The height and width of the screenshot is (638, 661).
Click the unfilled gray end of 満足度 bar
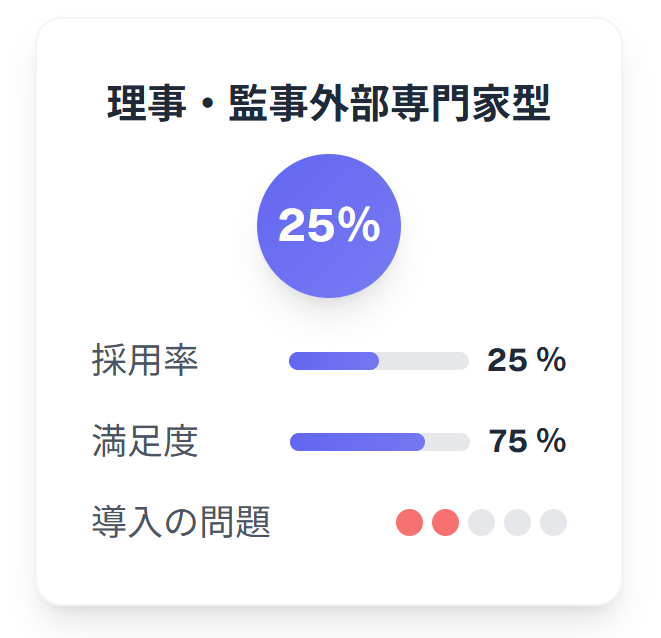point(448,442)
